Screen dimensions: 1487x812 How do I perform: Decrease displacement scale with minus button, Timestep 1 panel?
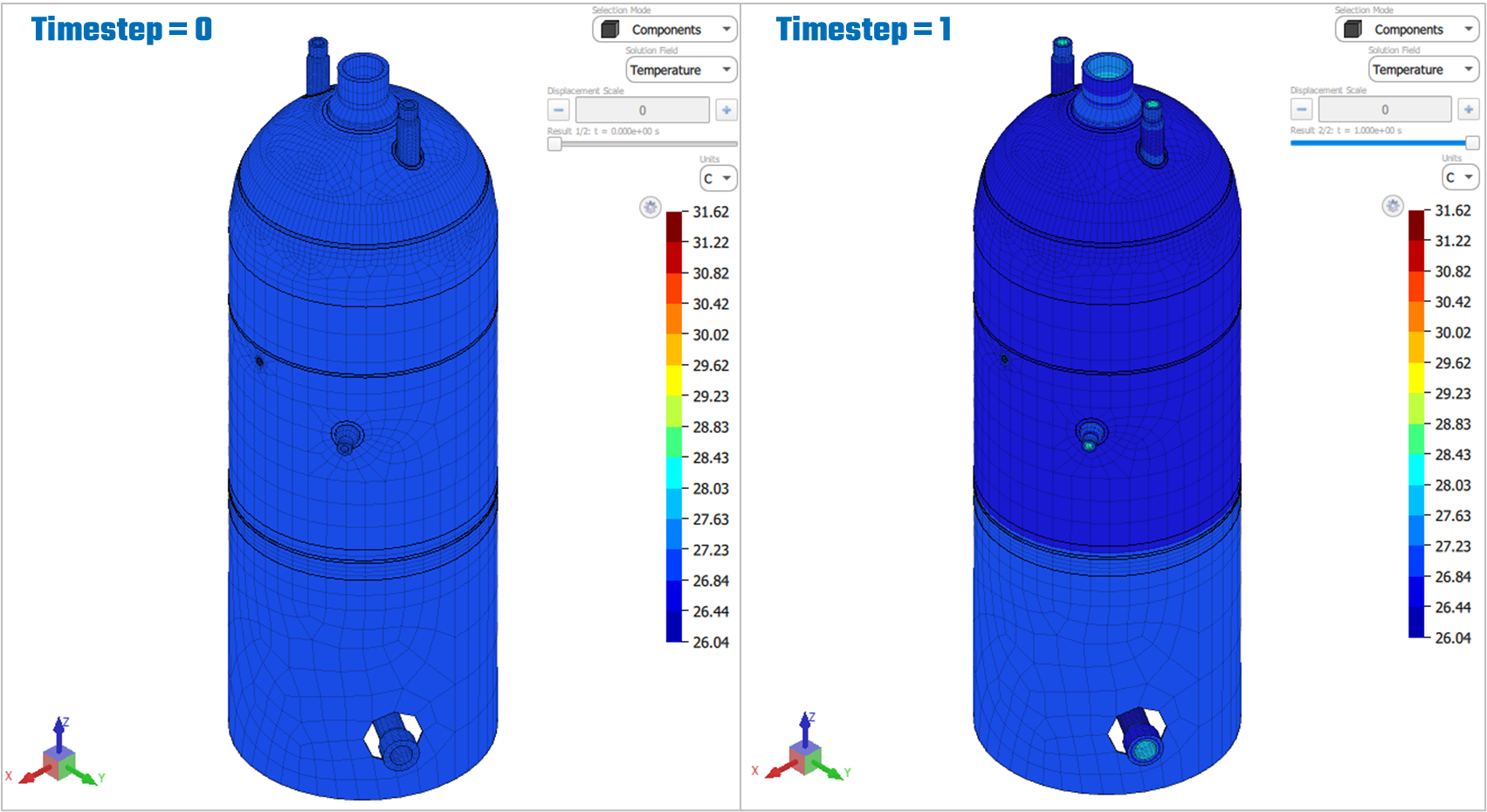pyautogui.click(x=1302, y=109)
